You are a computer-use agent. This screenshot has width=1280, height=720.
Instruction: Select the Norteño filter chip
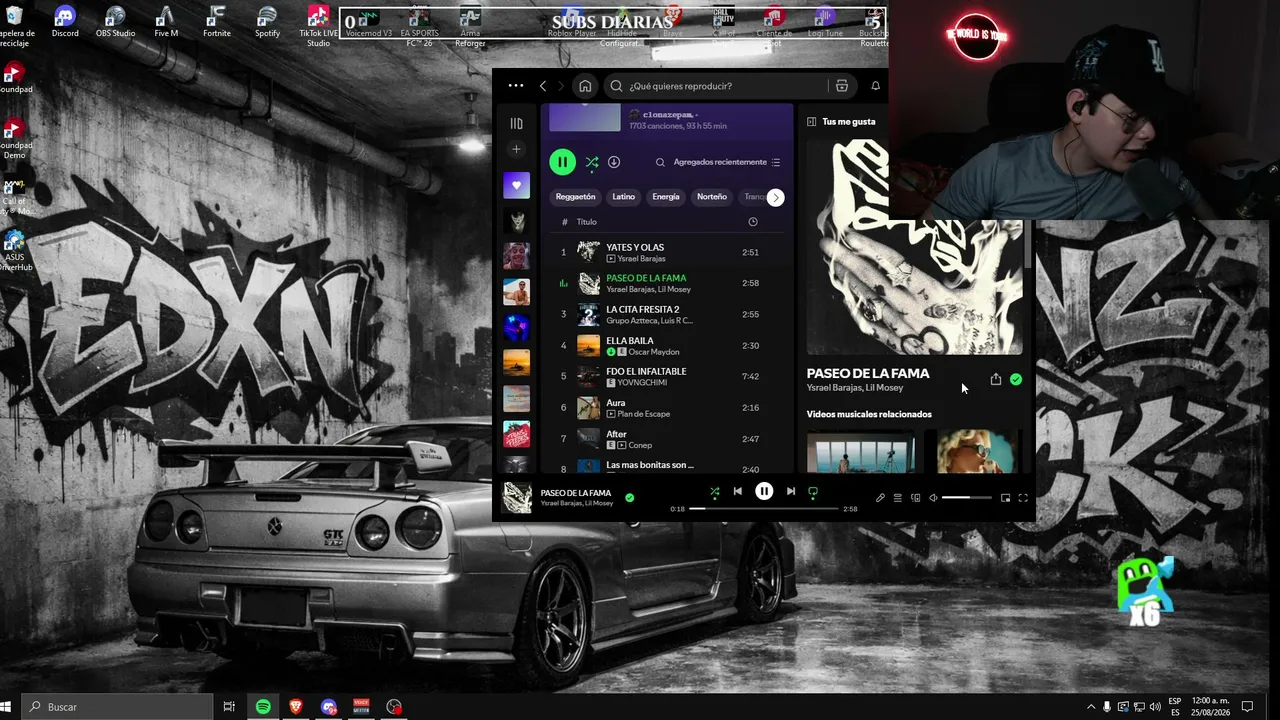tap(712, 197)
